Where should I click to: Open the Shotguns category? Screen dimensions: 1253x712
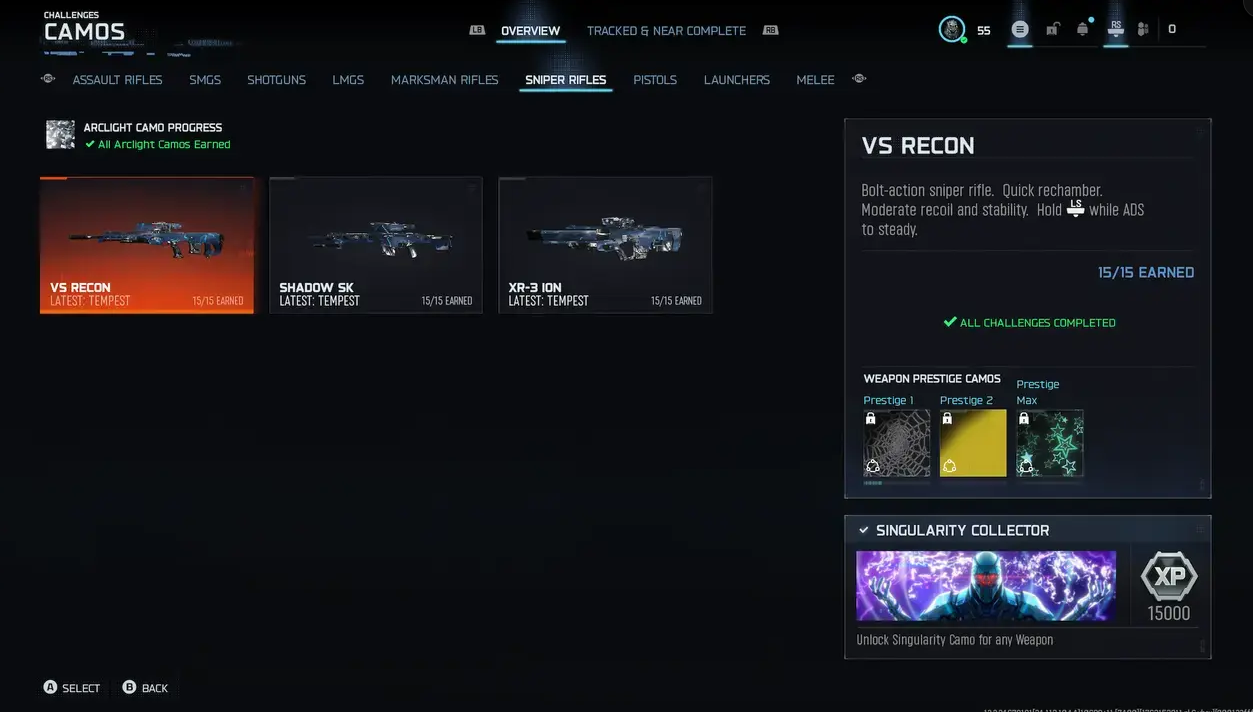click(x=276, y=80)
